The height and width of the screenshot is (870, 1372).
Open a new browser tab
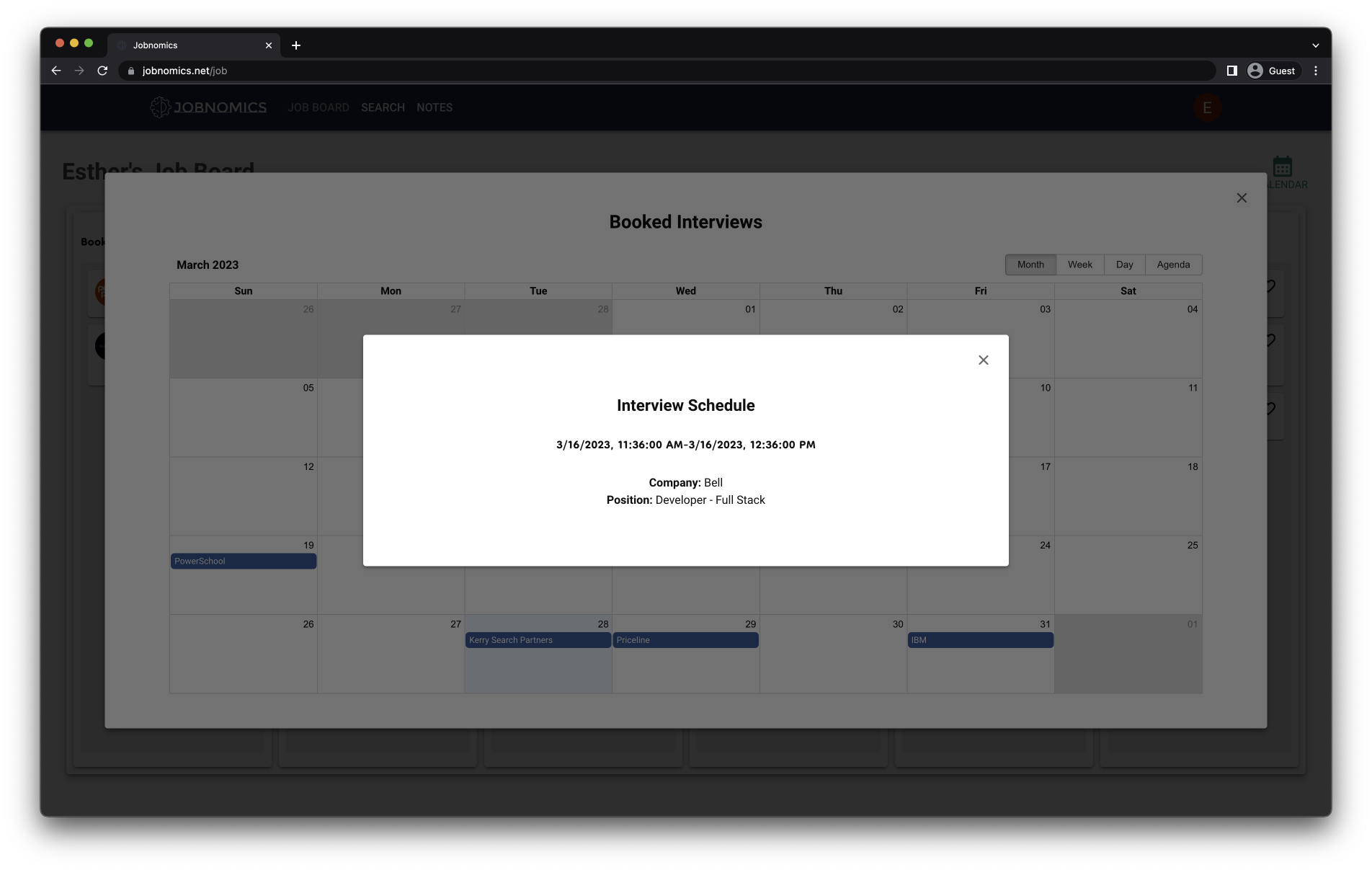coord(295,45)
